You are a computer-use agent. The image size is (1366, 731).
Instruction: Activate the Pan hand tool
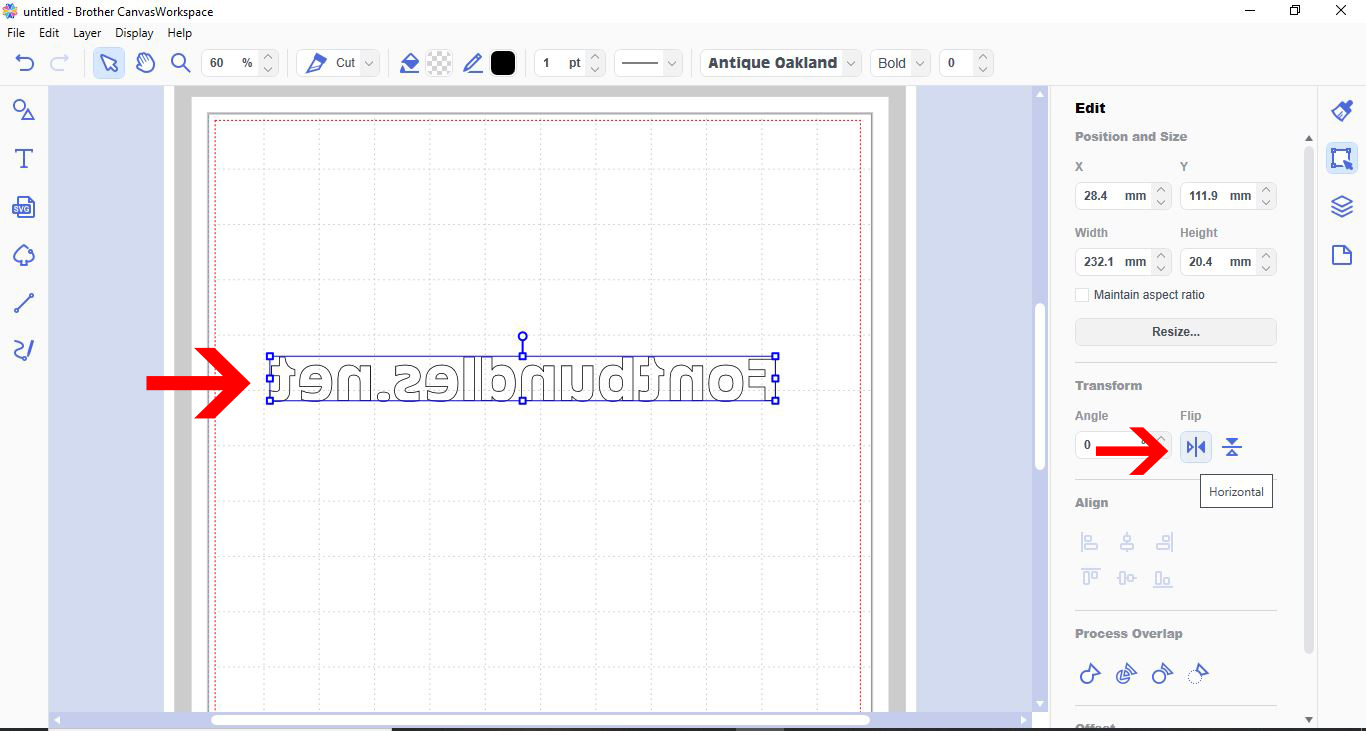[x=145, y=63]
